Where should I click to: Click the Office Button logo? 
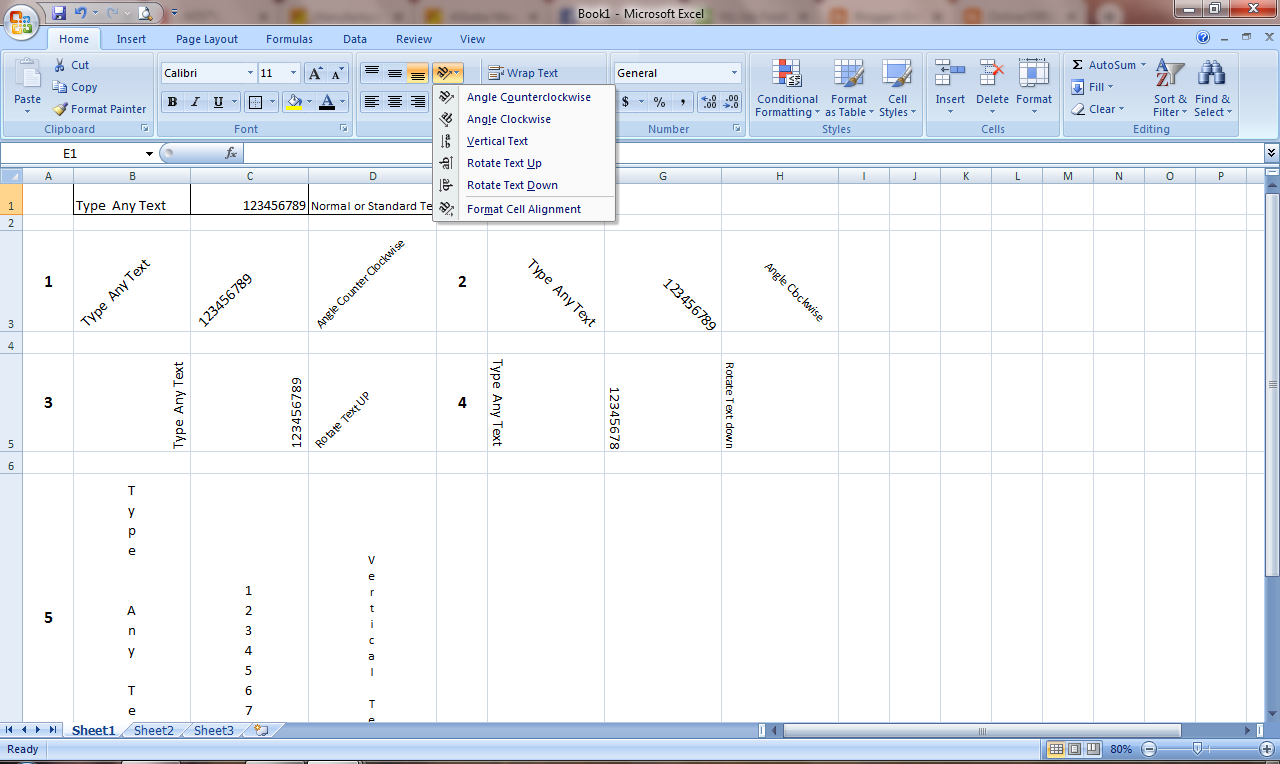(22, 20)
